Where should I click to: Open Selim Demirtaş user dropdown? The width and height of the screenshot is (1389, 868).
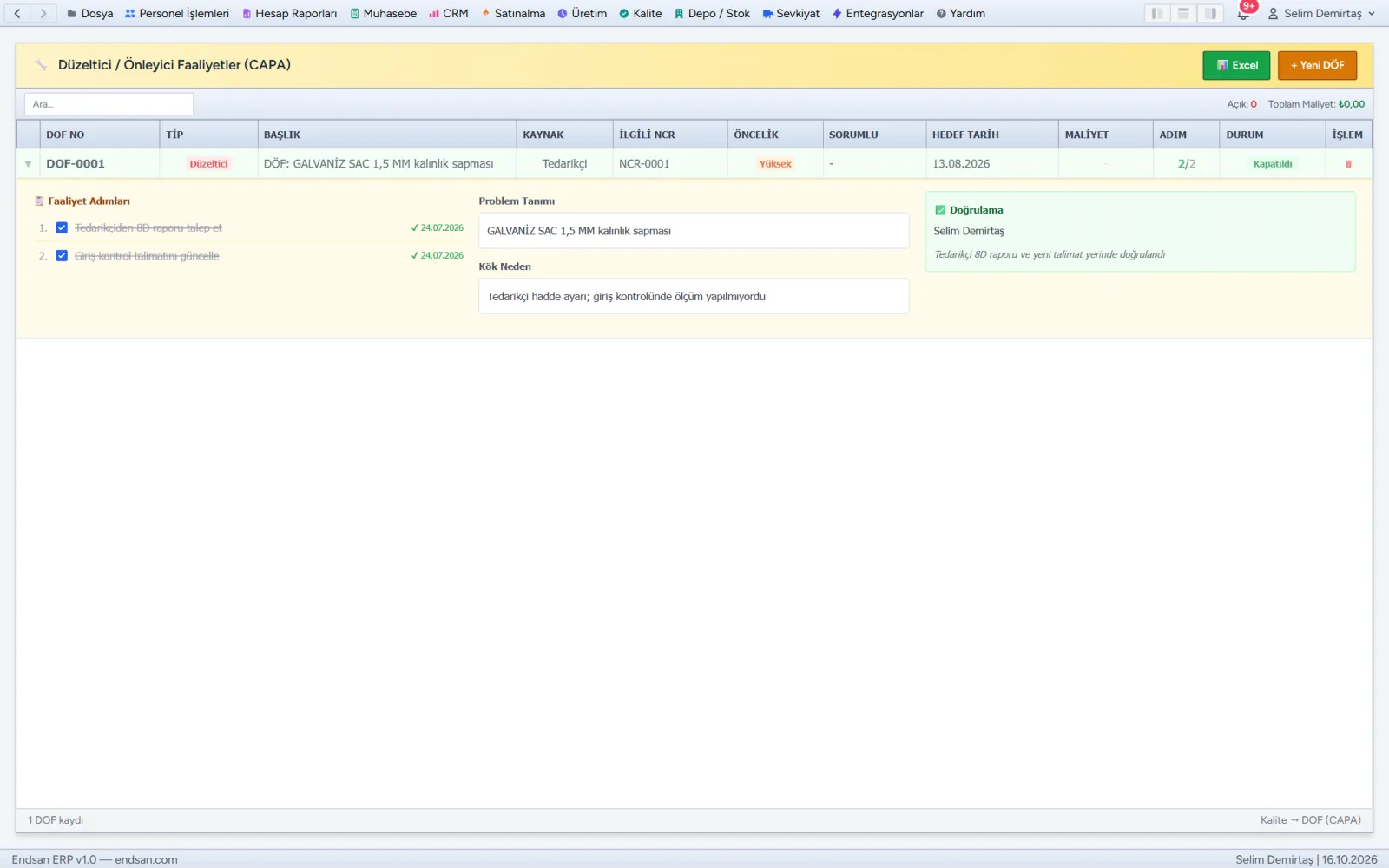point(1321,13)
